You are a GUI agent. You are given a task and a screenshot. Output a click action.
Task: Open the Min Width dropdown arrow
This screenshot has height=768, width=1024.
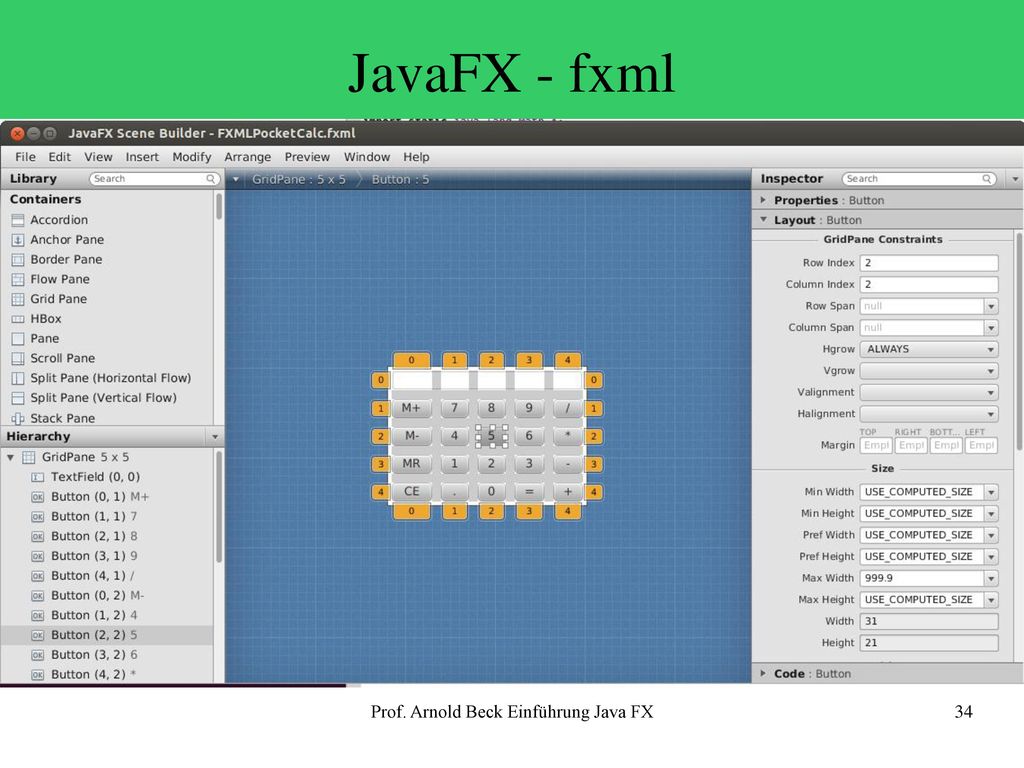click(991, 492)
